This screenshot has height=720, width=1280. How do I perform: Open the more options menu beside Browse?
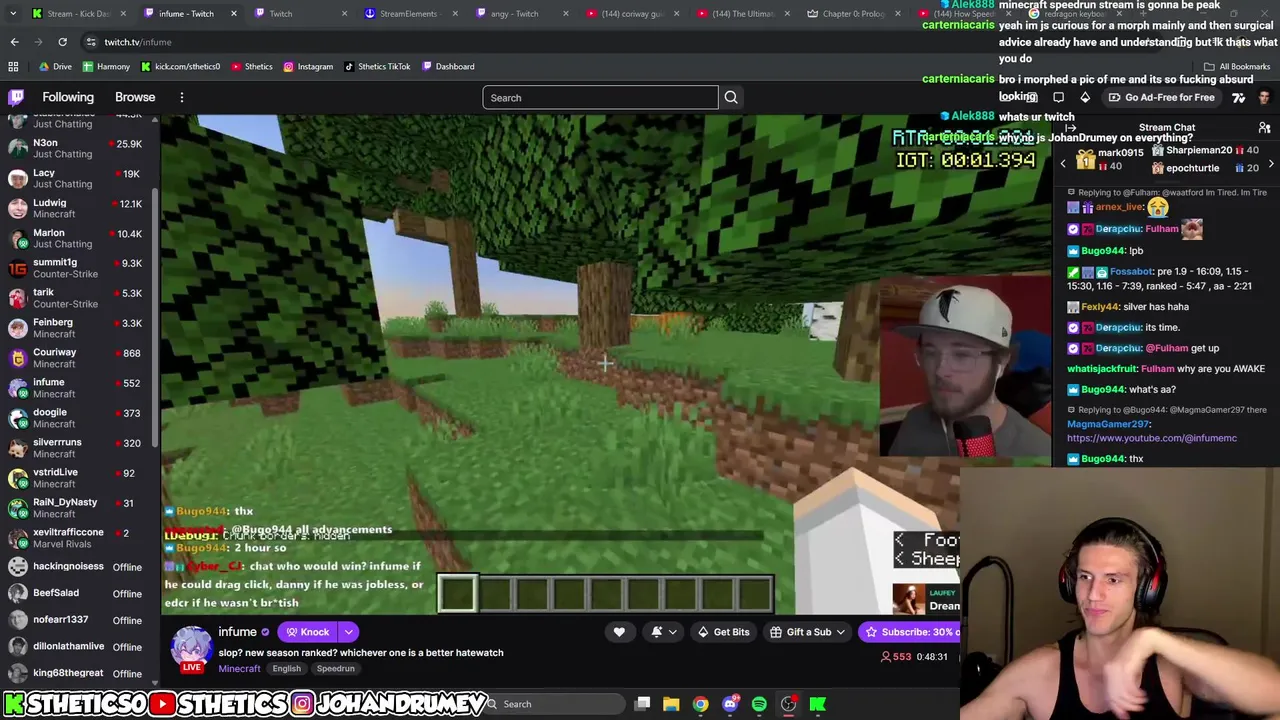[182, 97]
